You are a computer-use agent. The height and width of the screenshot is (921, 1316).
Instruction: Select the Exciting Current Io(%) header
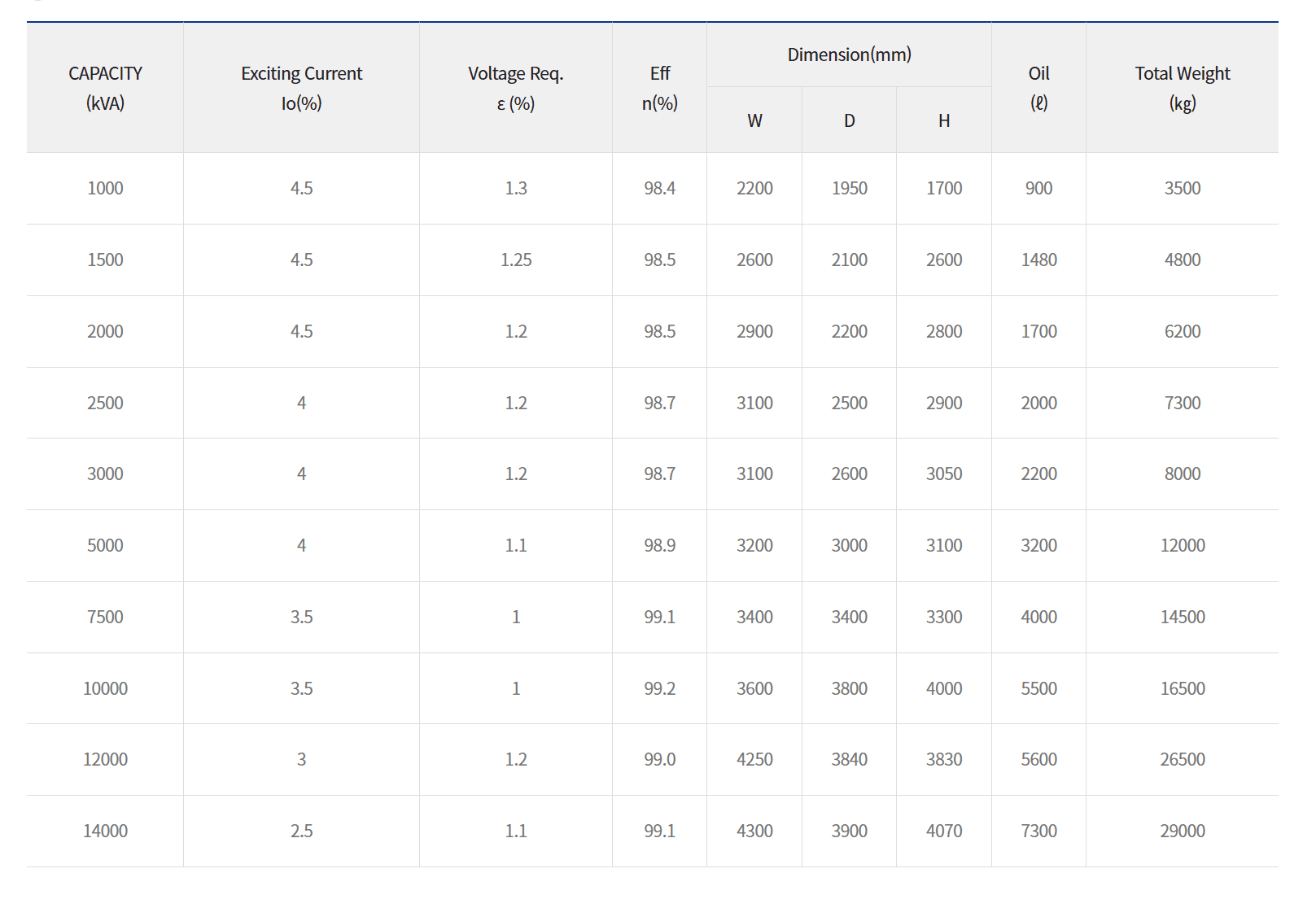click(301, 88)
